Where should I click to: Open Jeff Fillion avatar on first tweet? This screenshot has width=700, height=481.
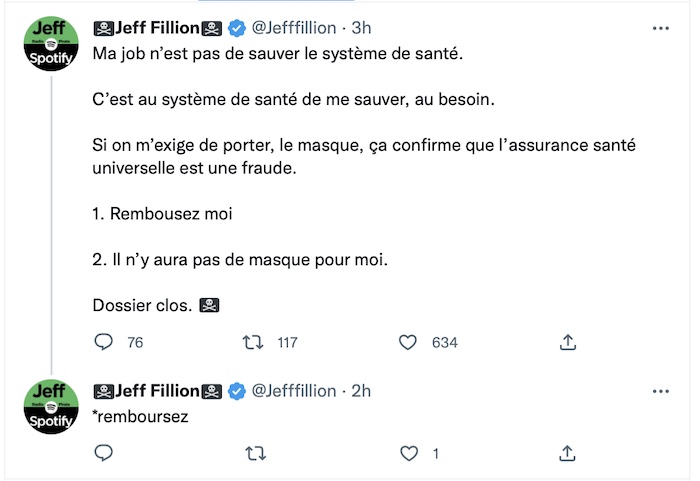(51, 43)
